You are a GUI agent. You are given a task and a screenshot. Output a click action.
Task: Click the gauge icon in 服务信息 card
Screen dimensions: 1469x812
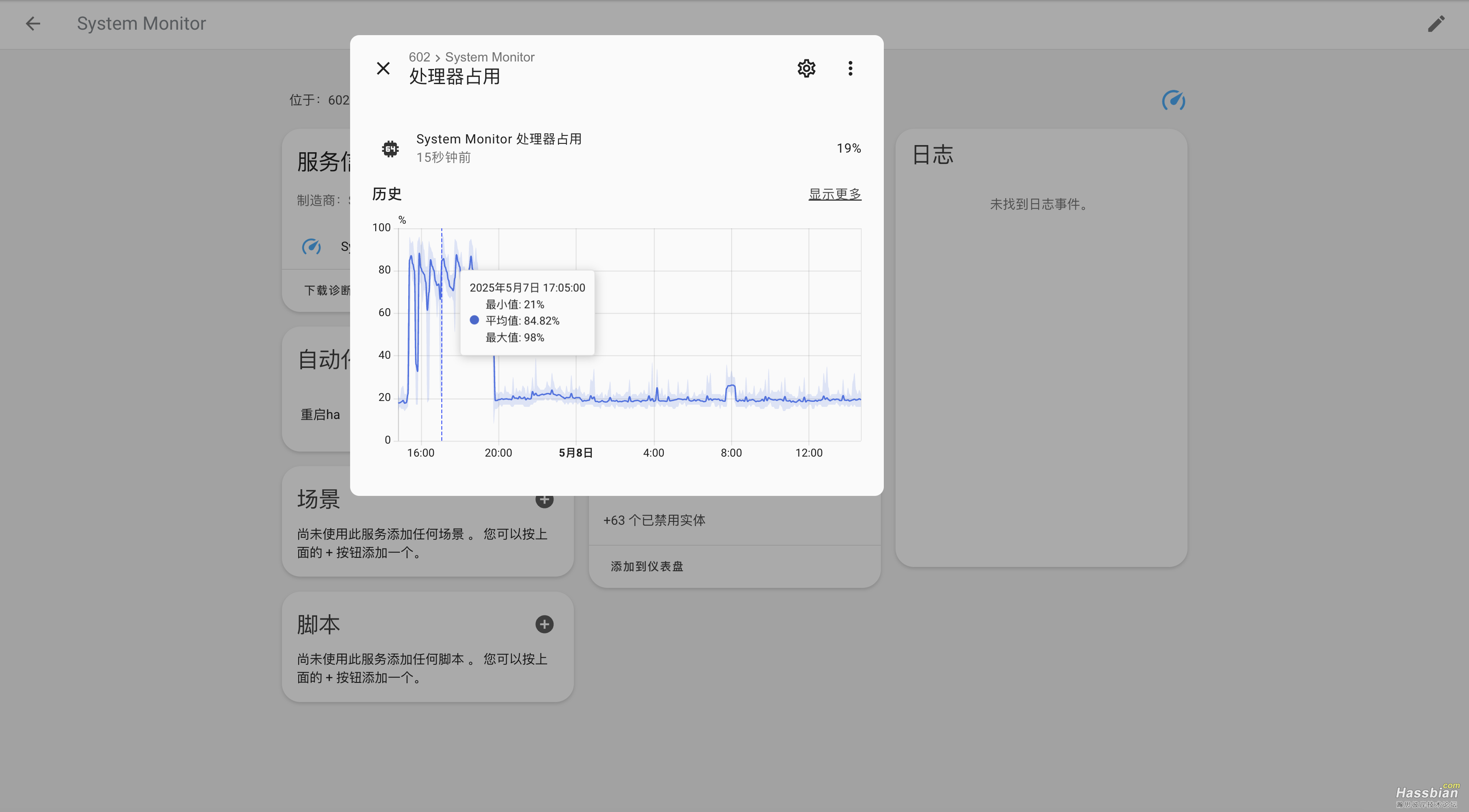311,246
